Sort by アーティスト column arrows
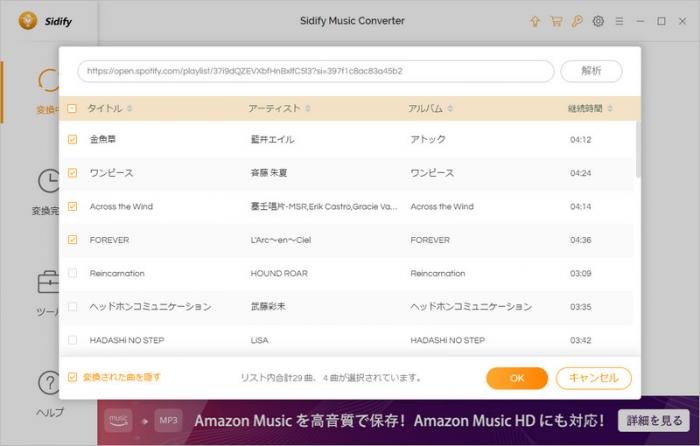The width and height of the screenshot is (700, 446). tap(308, 108)
